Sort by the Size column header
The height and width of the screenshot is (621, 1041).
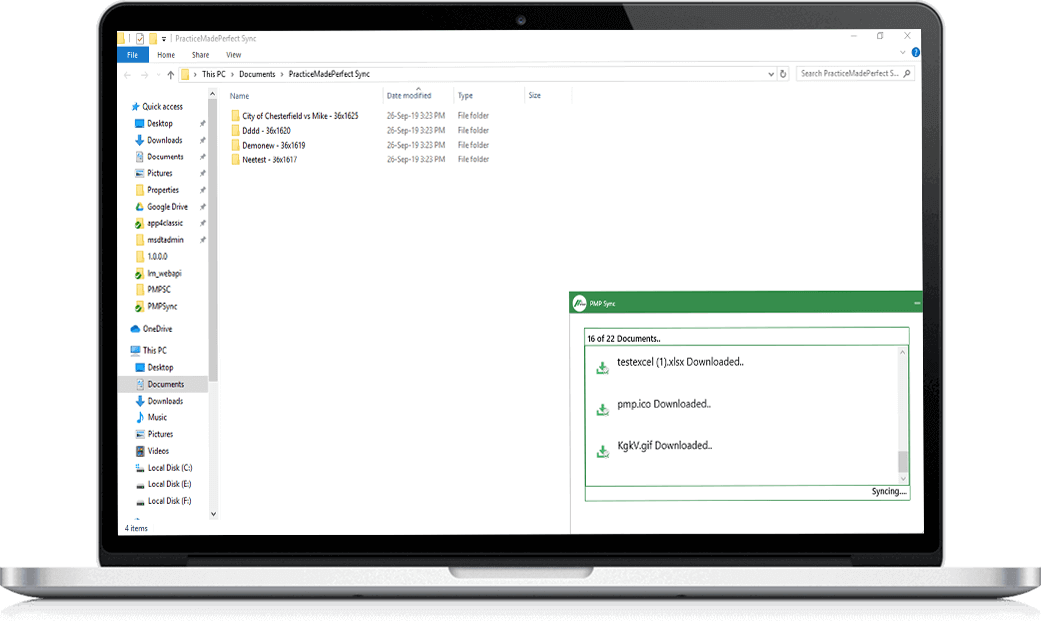point(534,96)
